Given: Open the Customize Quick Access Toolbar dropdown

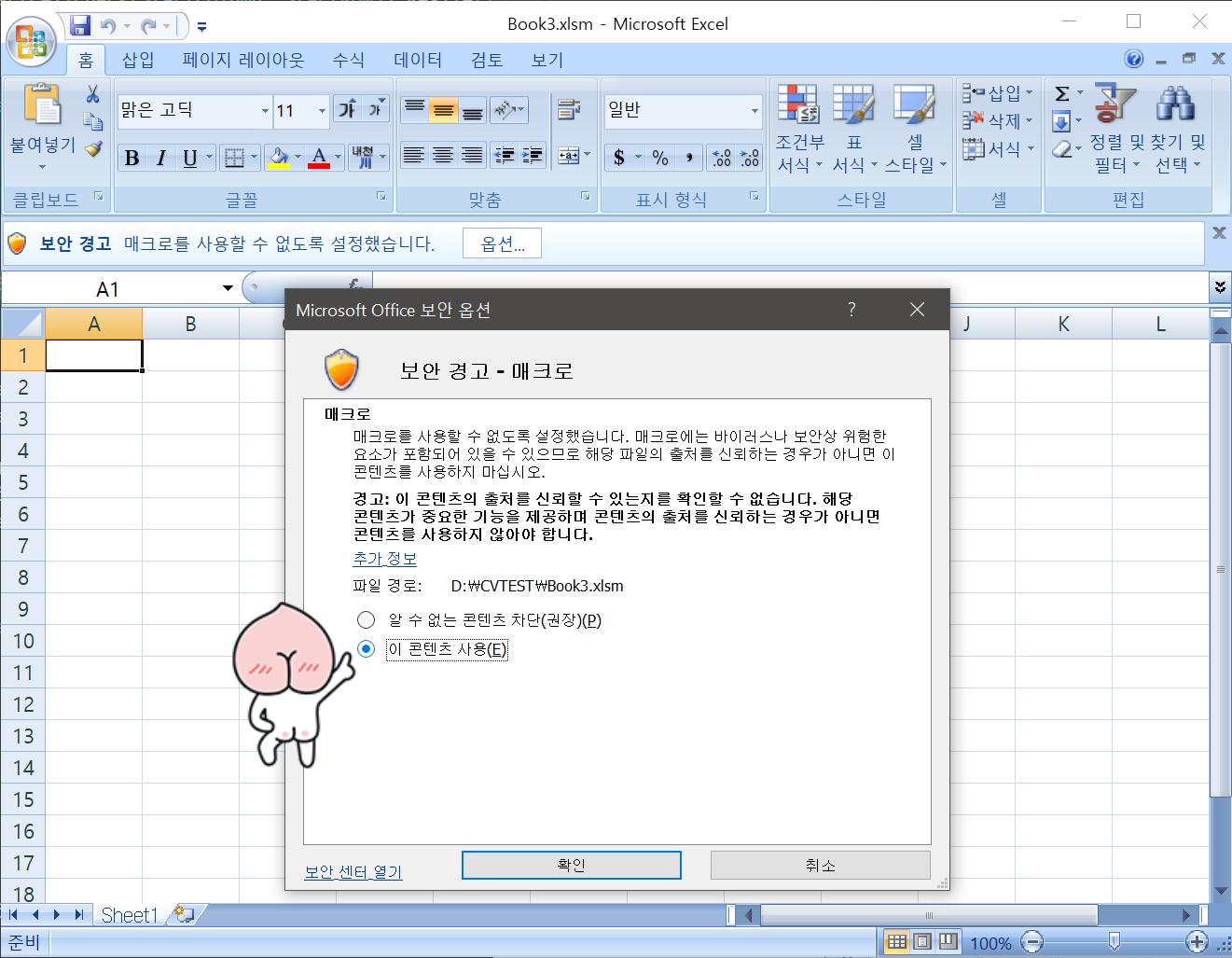Looking at the screenshot, I should click(202, 27).
